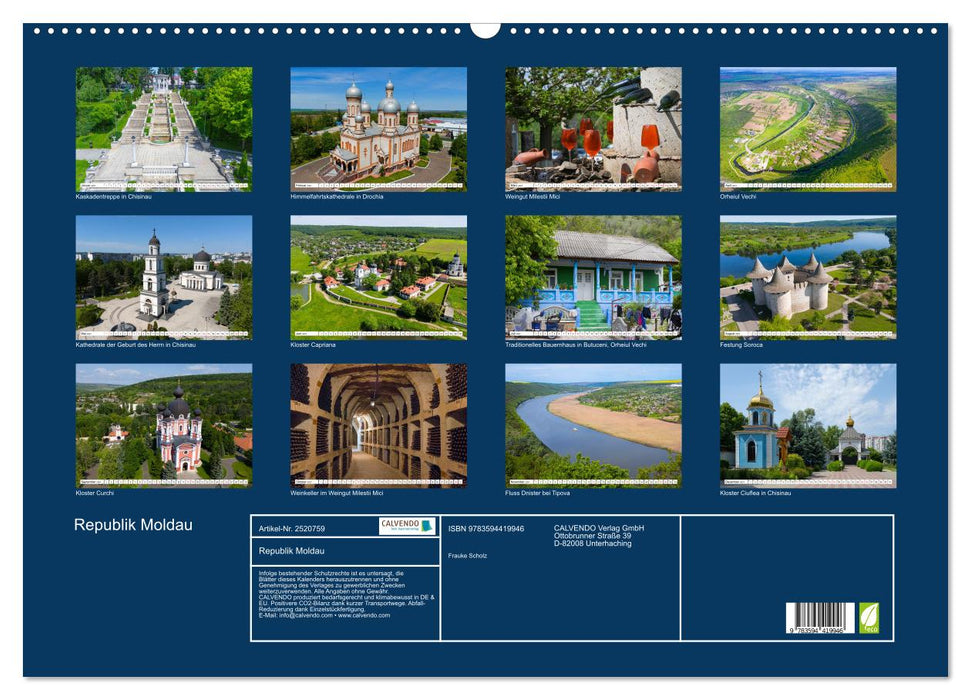Viewport: 971px width, 700px height.
Task: Click the barcode image
Action: coord(821,618)
